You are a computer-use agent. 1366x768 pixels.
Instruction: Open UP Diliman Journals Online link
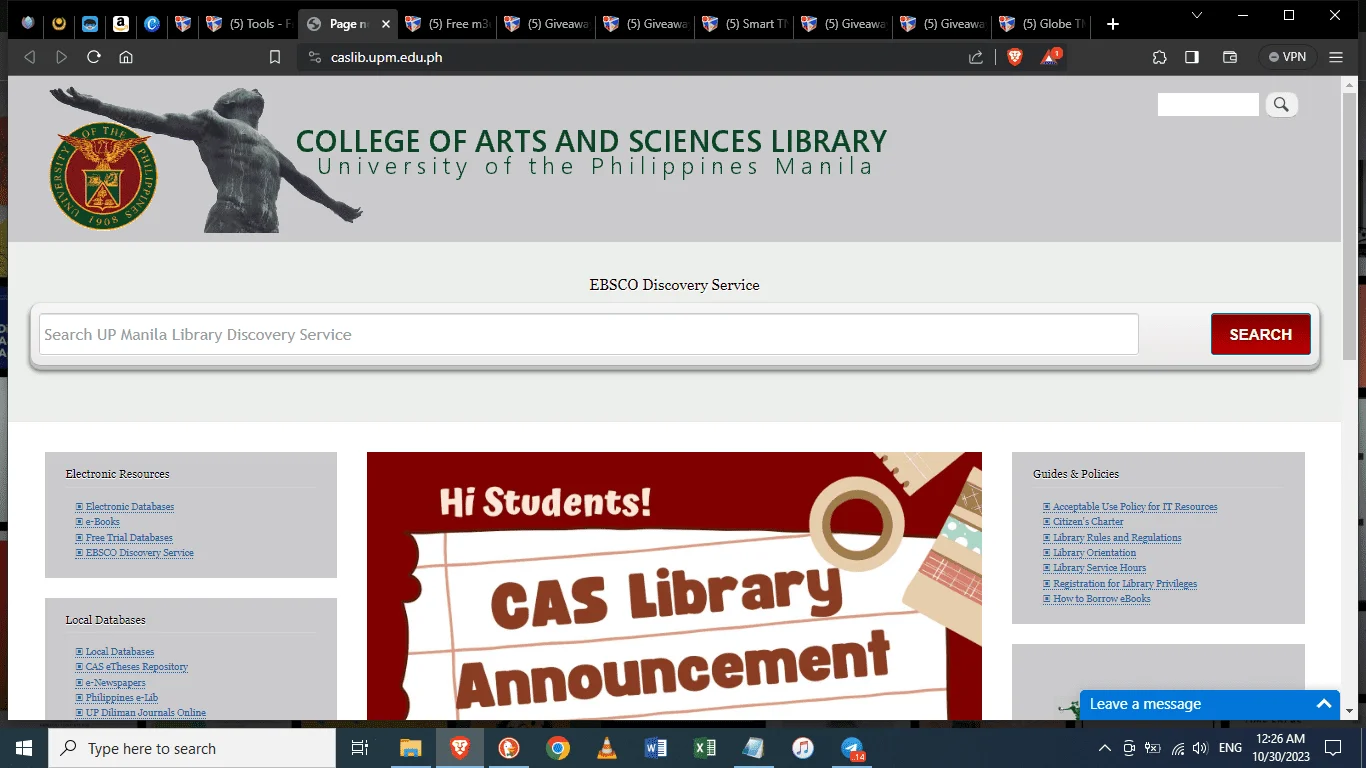pos(146,713)
